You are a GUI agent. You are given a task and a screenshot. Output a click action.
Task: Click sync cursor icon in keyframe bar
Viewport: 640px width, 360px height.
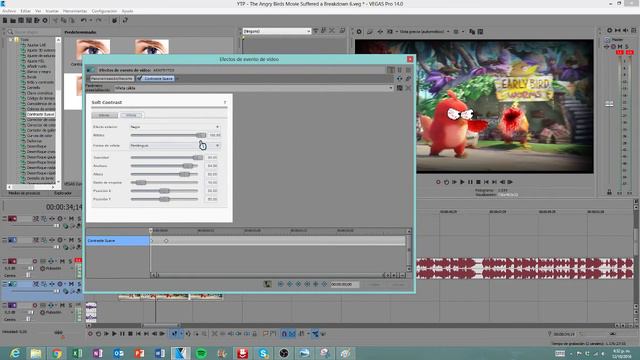[267, 284]
